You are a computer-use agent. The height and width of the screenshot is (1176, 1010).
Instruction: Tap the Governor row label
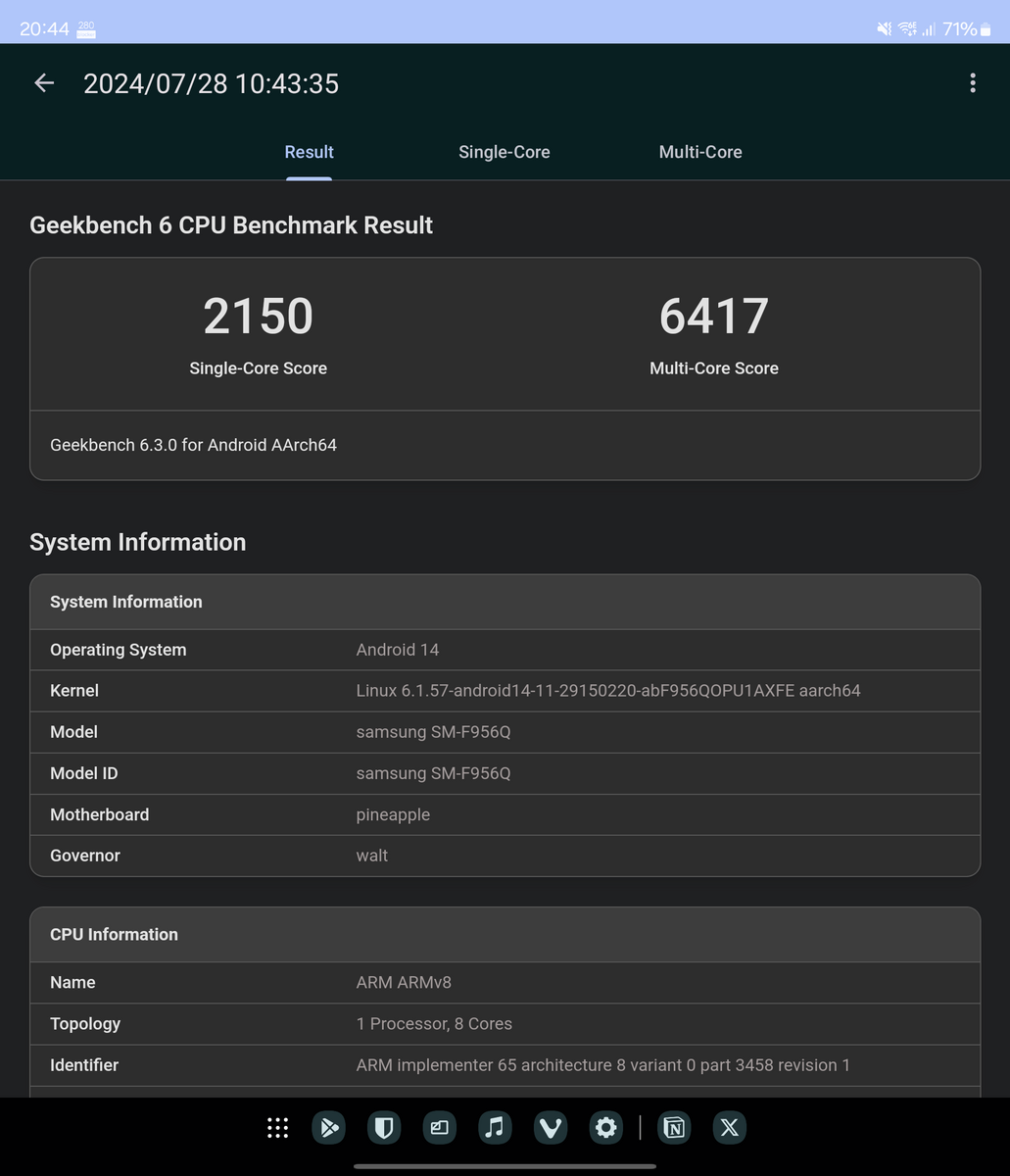pos(85,856)
